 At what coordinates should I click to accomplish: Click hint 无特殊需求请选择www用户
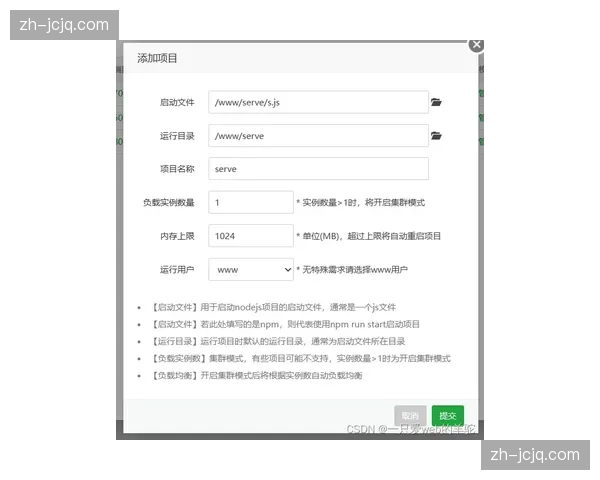[352, 270]
